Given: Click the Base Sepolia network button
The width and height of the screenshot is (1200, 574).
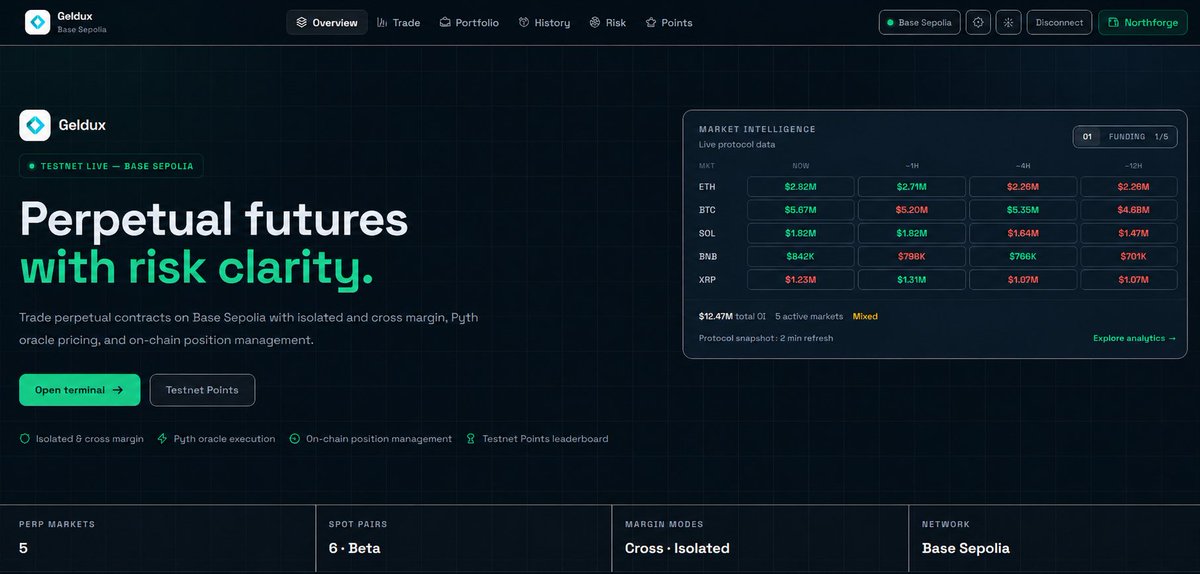Looking at the screenshot, I should point(920,22).
